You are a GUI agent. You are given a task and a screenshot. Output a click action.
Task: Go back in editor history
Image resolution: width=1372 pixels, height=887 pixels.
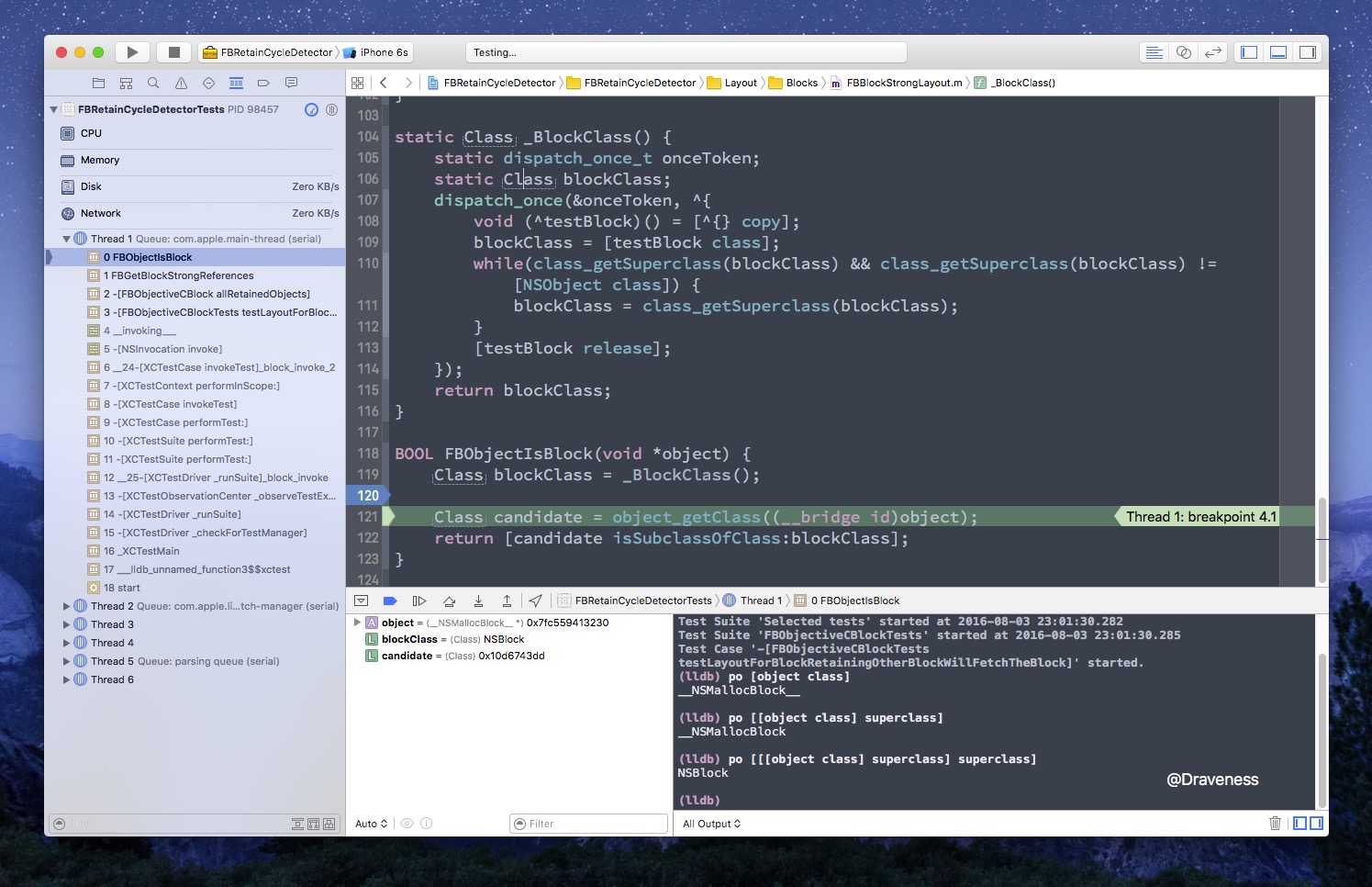point(384,83)
